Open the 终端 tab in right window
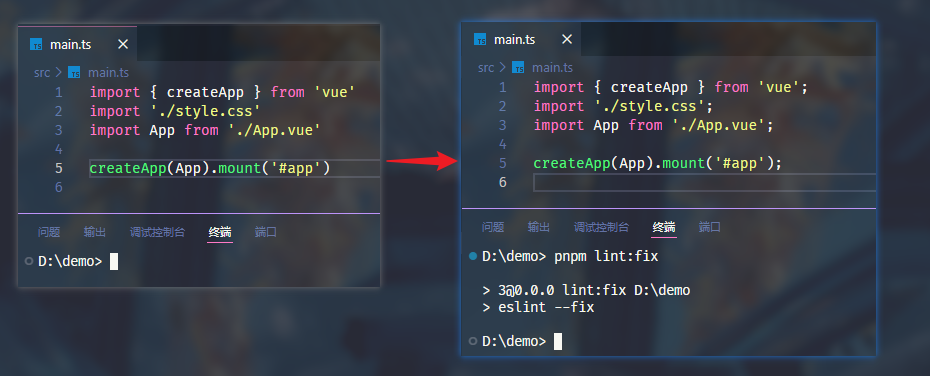The image size is (930, 376). [664, 227]
